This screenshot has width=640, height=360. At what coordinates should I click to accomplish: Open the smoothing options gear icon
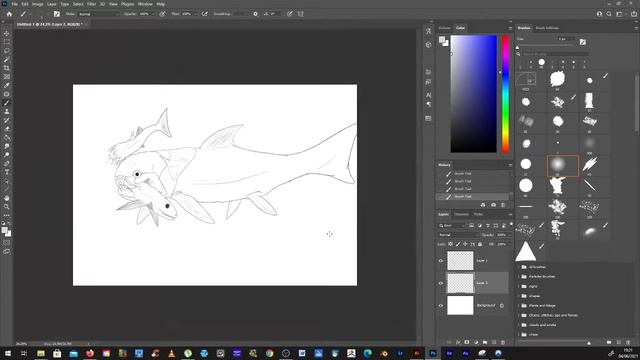point(256,14)
